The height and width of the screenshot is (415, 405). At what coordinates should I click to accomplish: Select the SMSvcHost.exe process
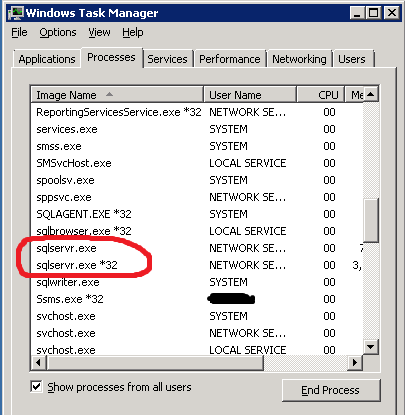click(x=197, y=163)
